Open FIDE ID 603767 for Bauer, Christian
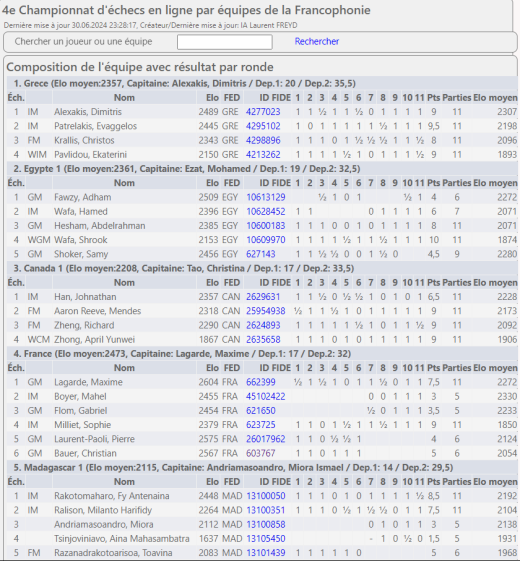 tap(261, 454)
